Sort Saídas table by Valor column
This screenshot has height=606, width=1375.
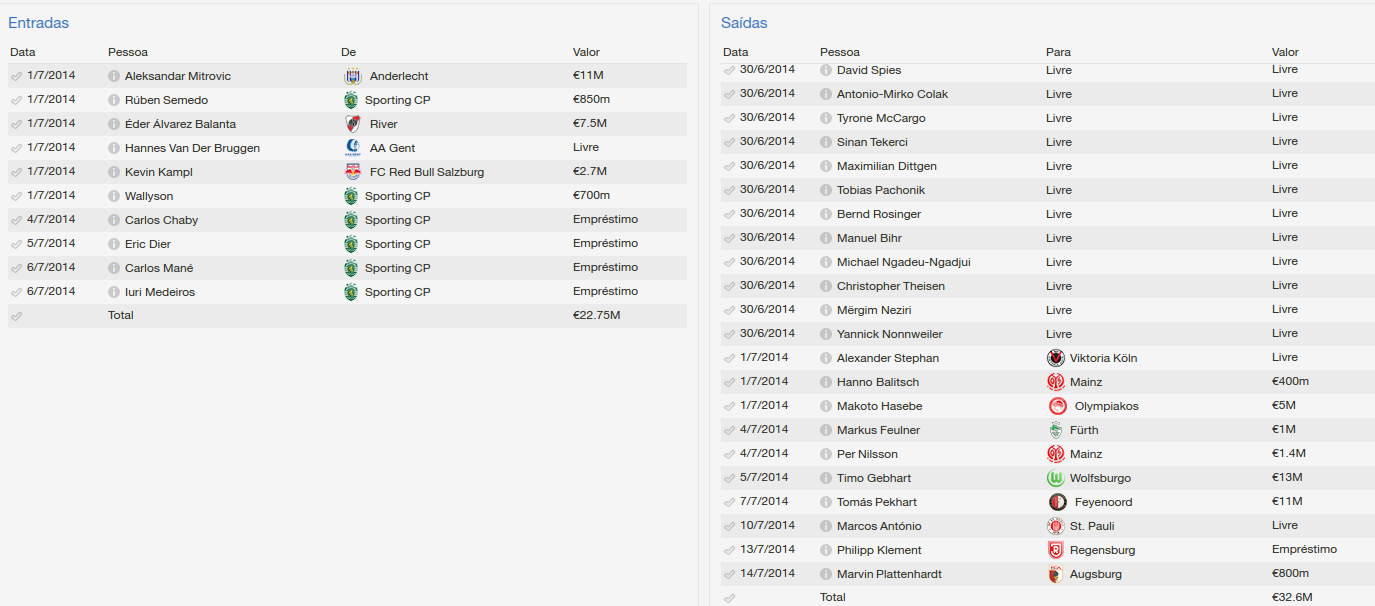click(1285, 52)
